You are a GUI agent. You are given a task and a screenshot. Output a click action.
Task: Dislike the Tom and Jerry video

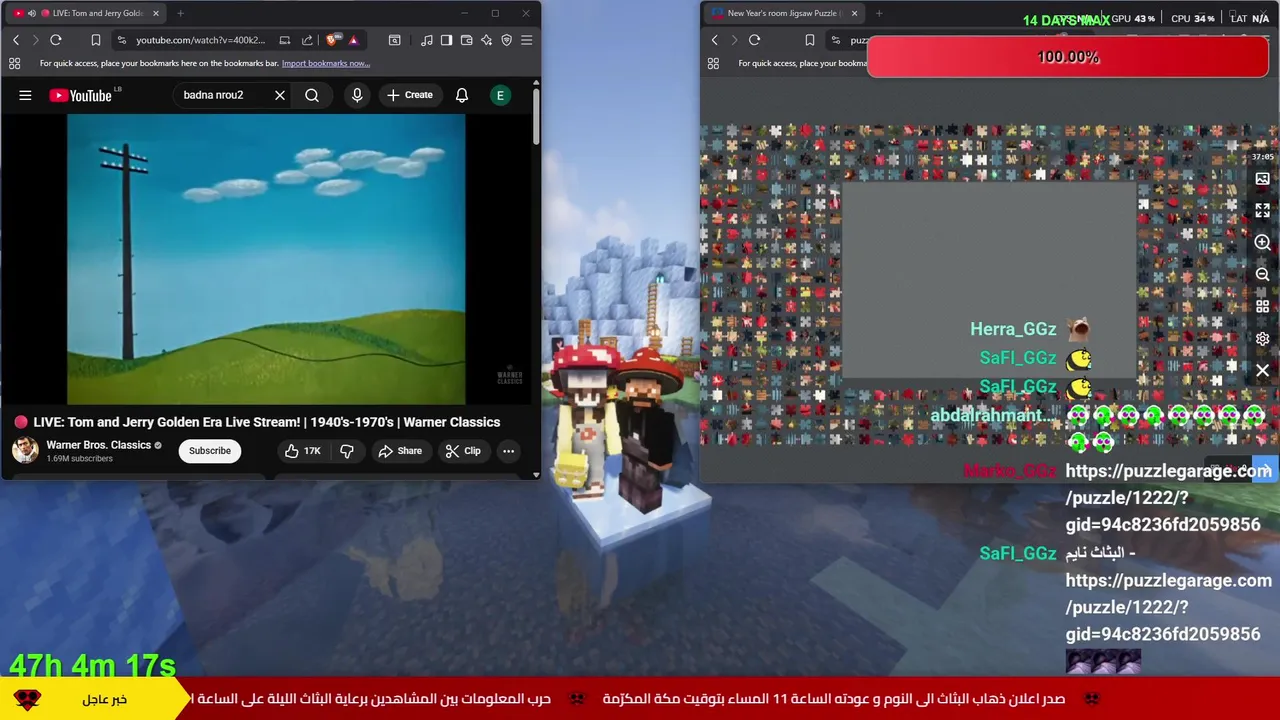click(347, 451)
